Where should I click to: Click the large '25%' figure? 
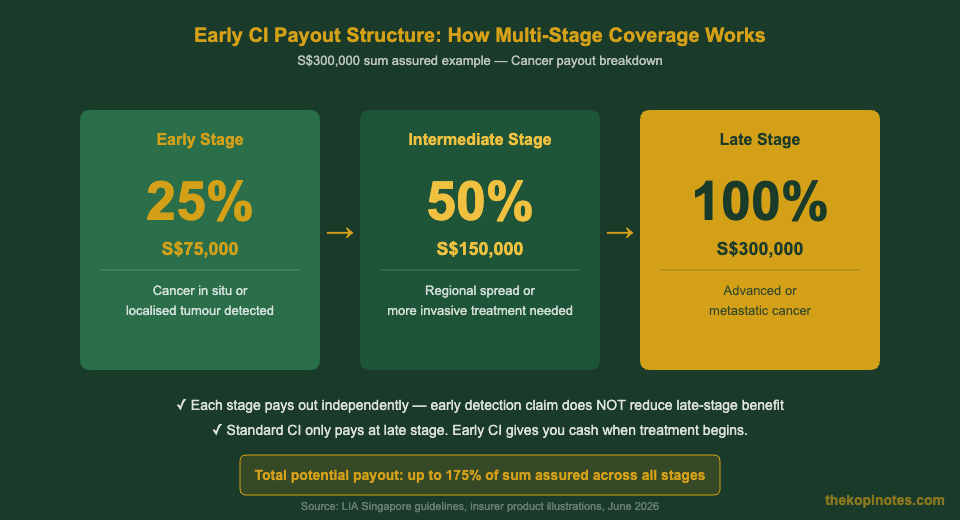[200, 201]
